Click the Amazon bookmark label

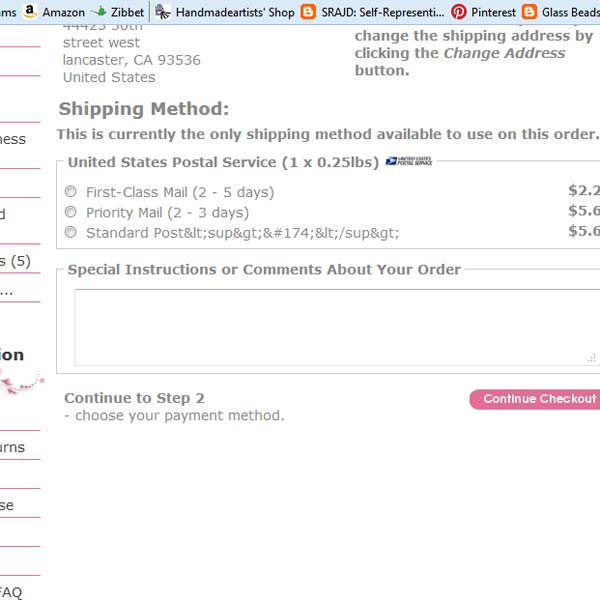click(x=64, y=13)
